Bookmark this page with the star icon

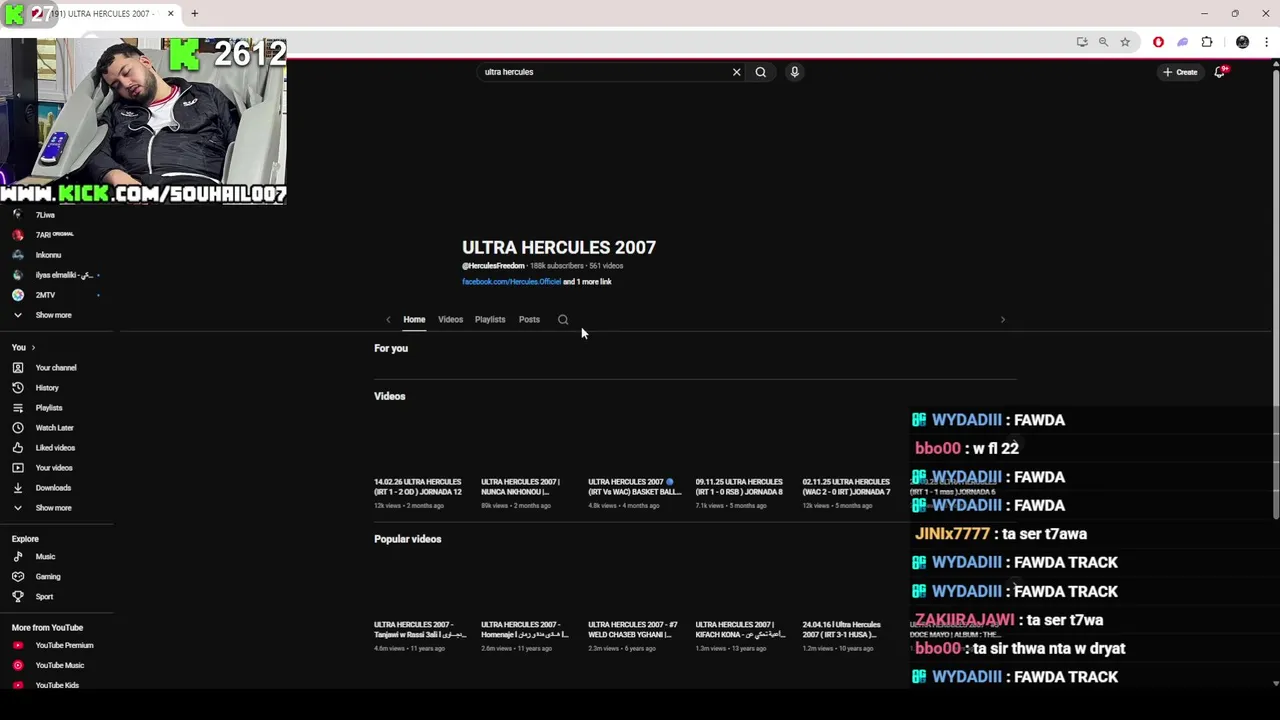(x=1125, y=42)
